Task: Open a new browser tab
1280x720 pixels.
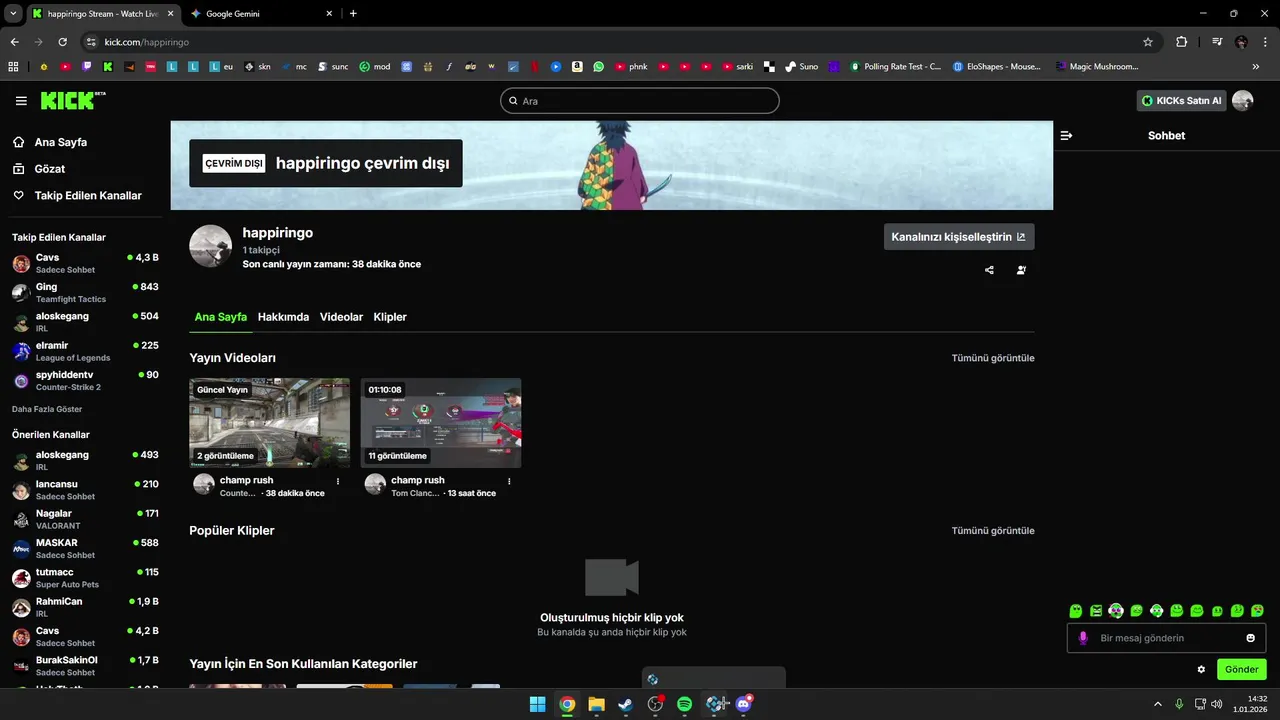Action: pyautogui.click(x=353, y=14)
